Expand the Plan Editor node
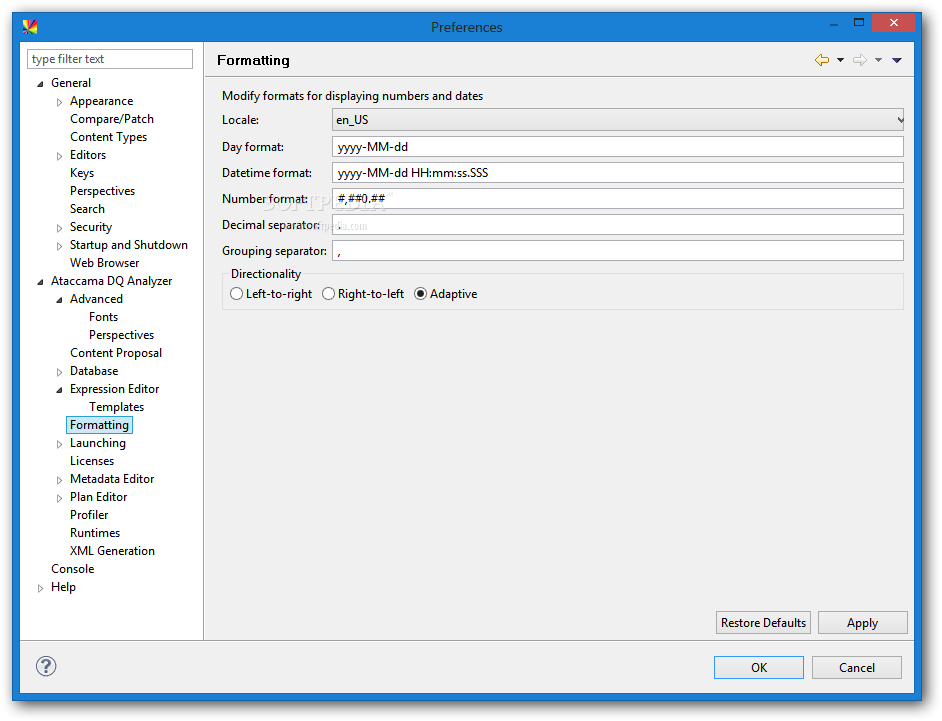The image size is (942, 721). [59, 499]
